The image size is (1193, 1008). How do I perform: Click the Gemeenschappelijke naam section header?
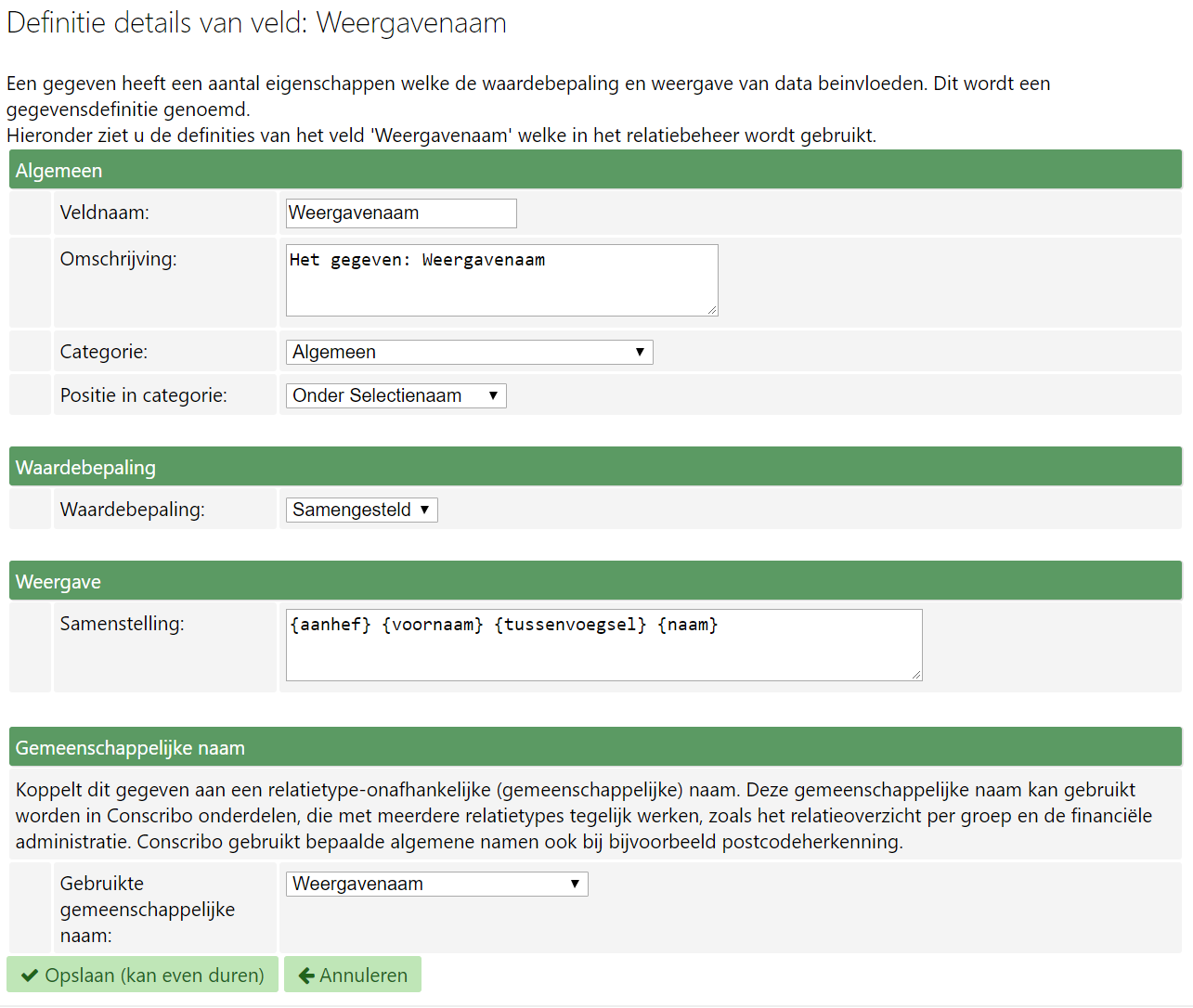[x=595, y=747]
